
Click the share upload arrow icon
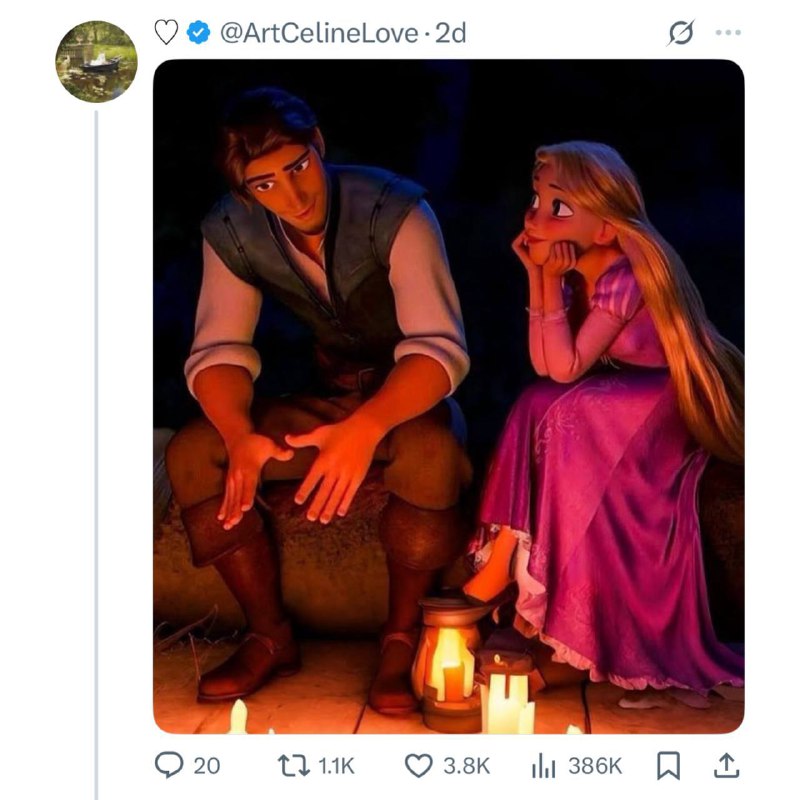coord(728,766)
